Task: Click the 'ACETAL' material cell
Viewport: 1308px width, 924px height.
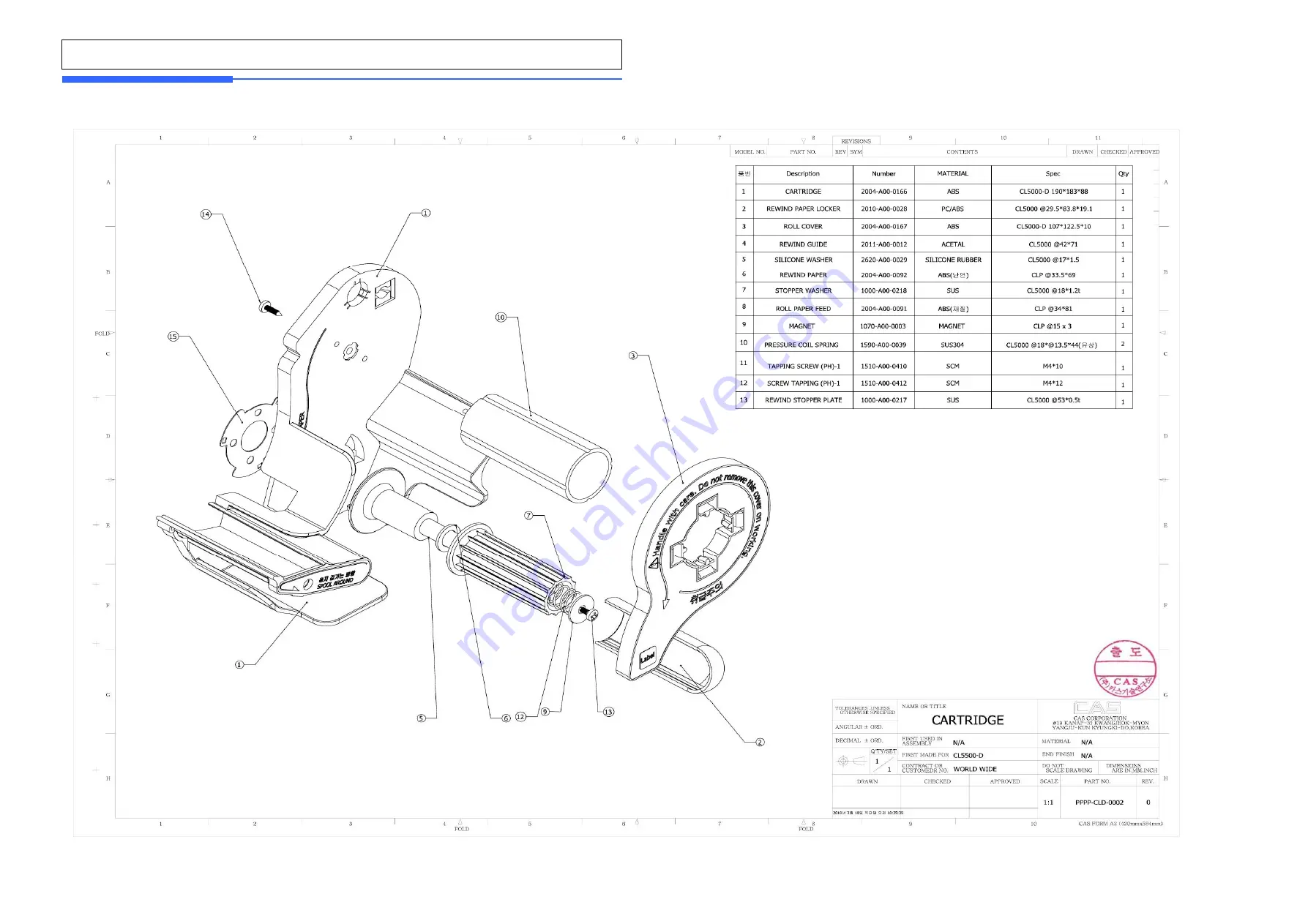Action: click(952, 244)
